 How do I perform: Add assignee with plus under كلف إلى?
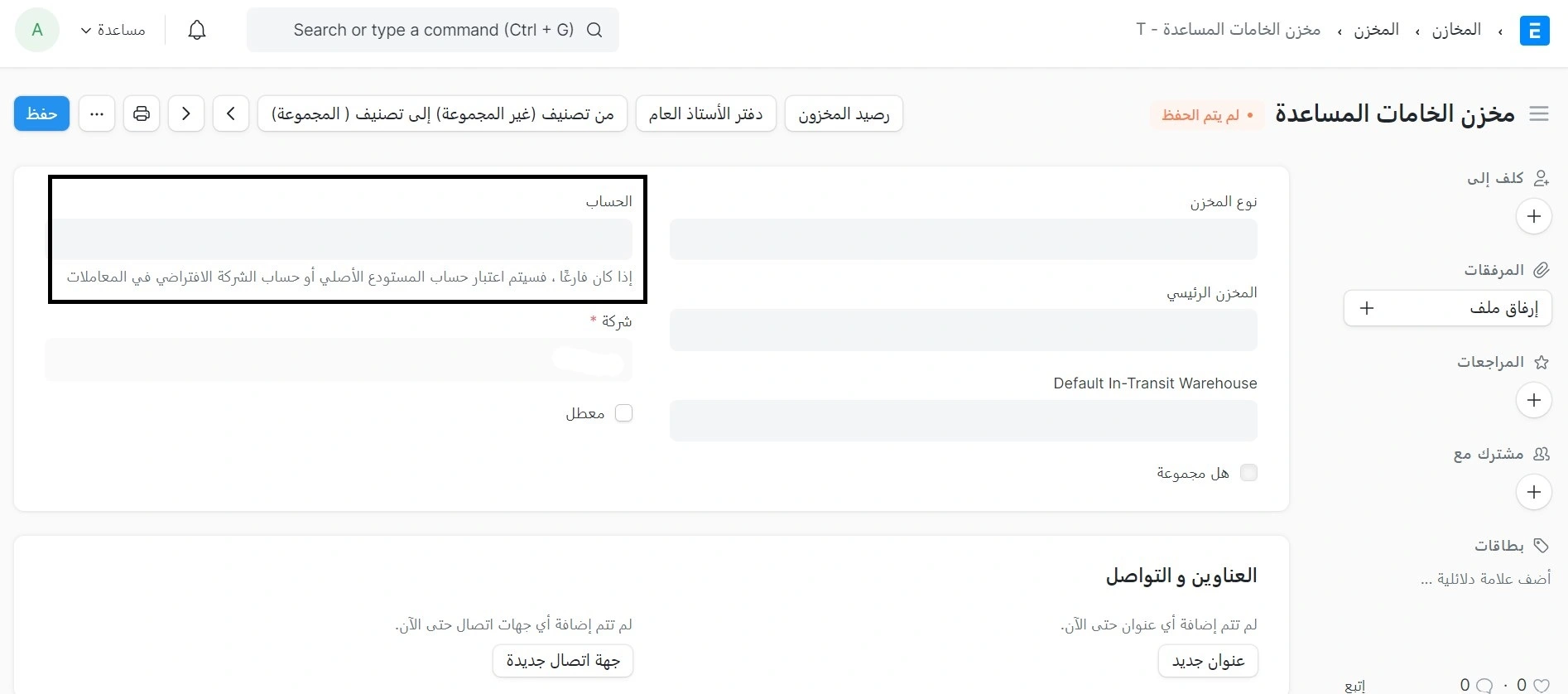1533,216
